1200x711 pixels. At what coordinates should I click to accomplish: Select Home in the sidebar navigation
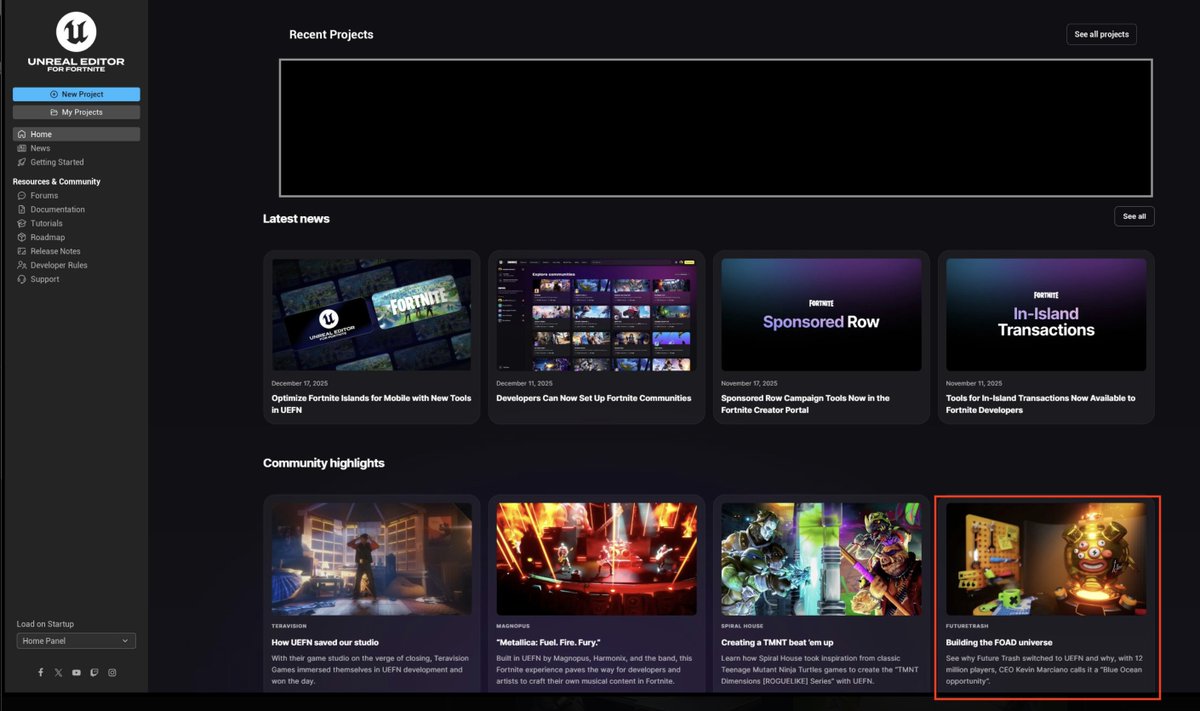click(x=76, y=134)
